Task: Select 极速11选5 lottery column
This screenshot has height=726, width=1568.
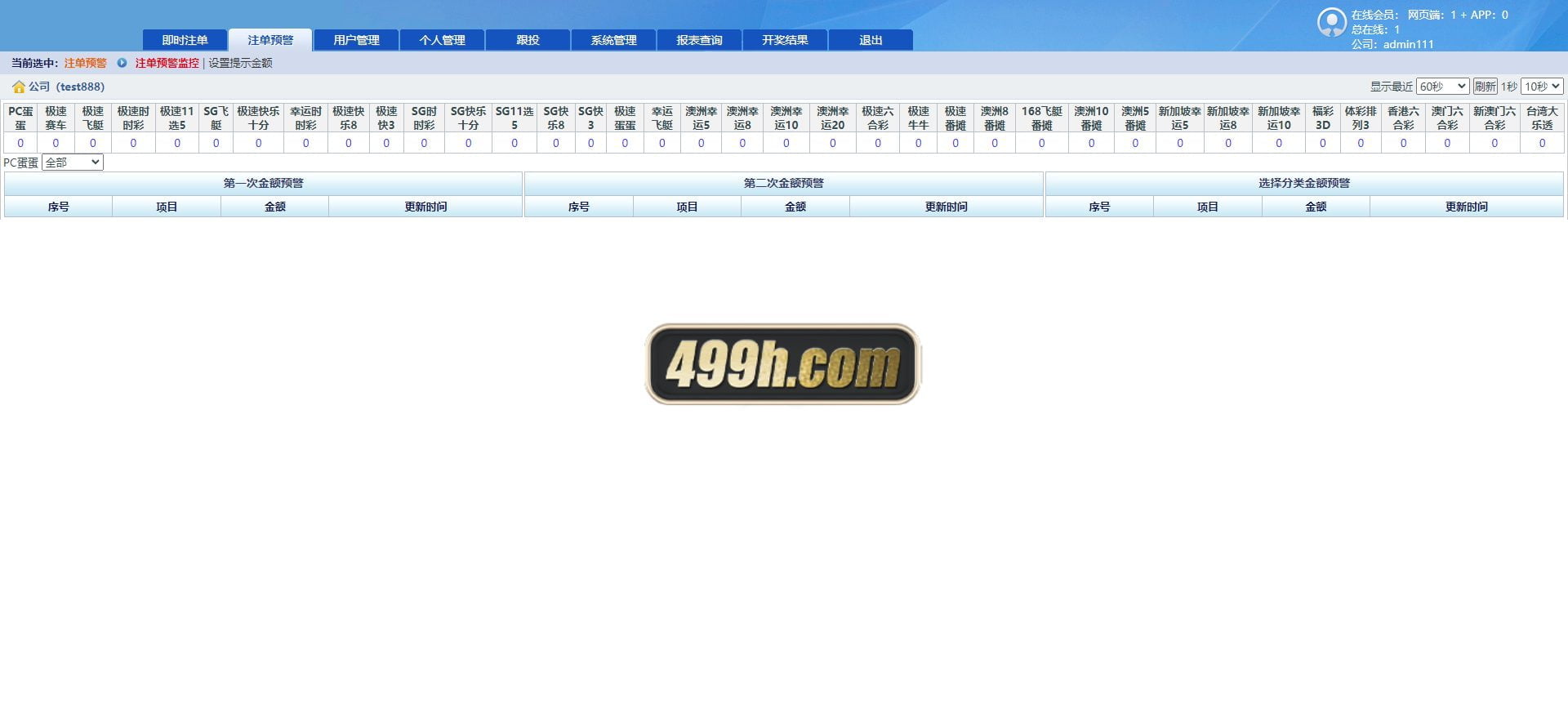Action: [x=177, y=118]
